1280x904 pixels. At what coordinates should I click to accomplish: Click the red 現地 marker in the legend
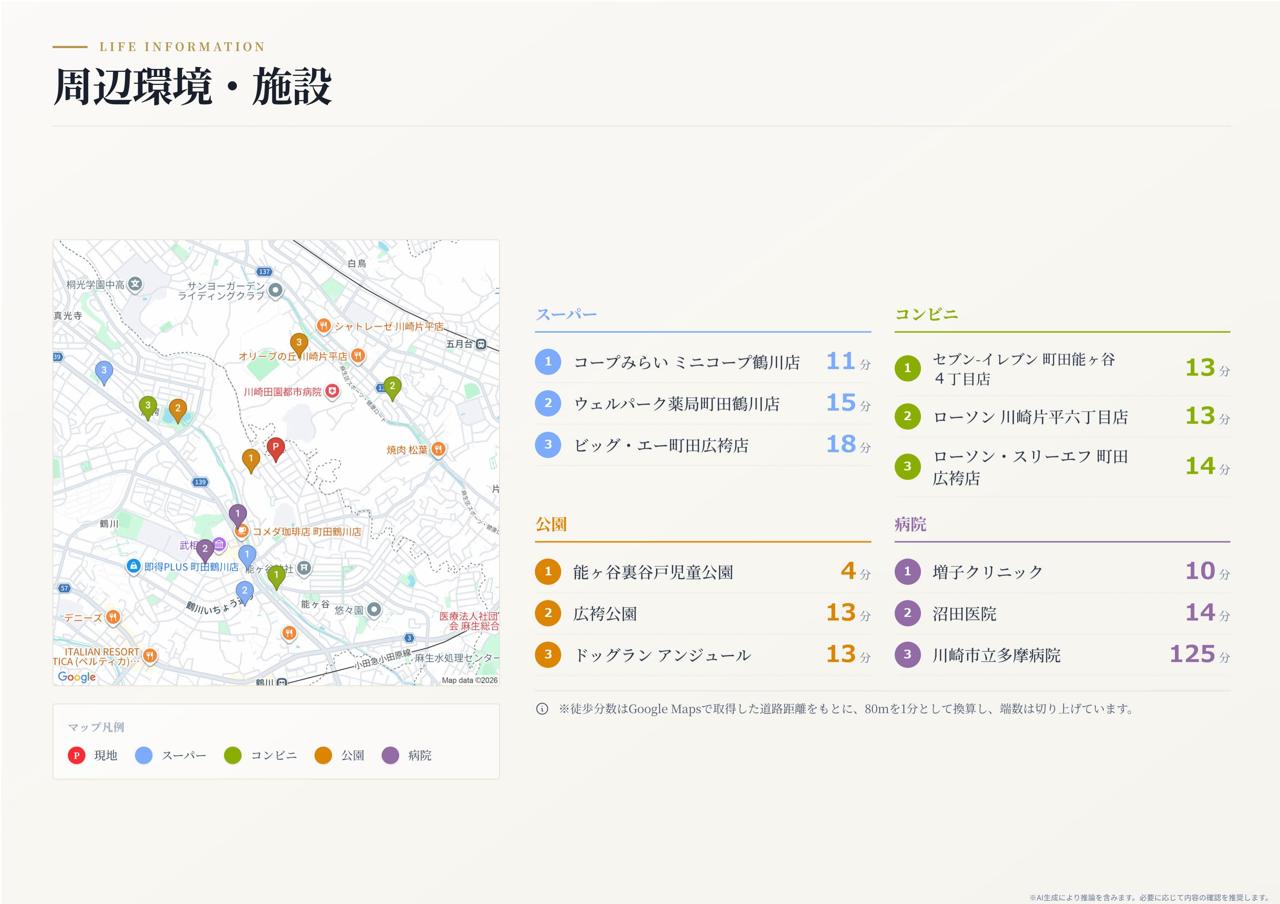[76, 755]
